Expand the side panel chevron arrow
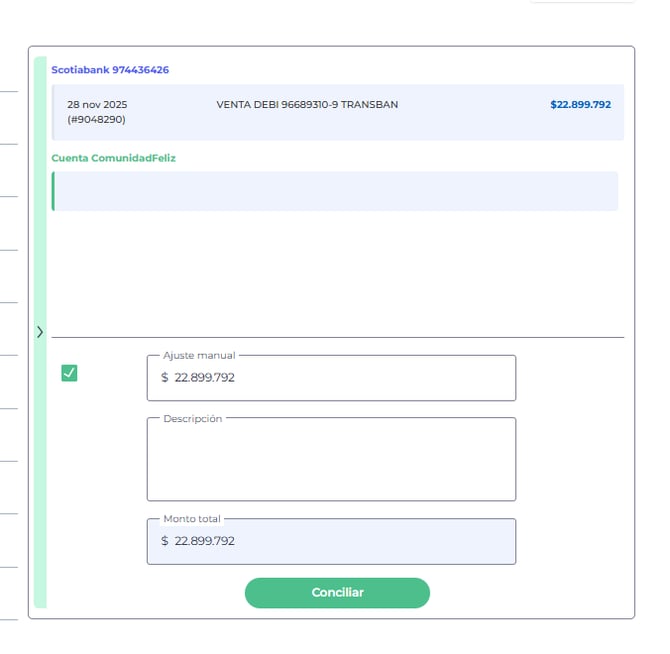Image resolution: width=670 pixels, height=654 pixels. pyautogui.click(x=40, y=332)
